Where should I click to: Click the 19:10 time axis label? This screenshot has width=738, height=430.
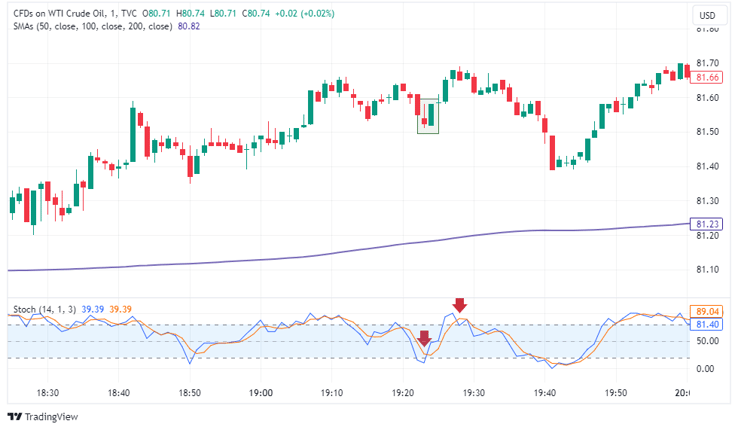(332, 392)
